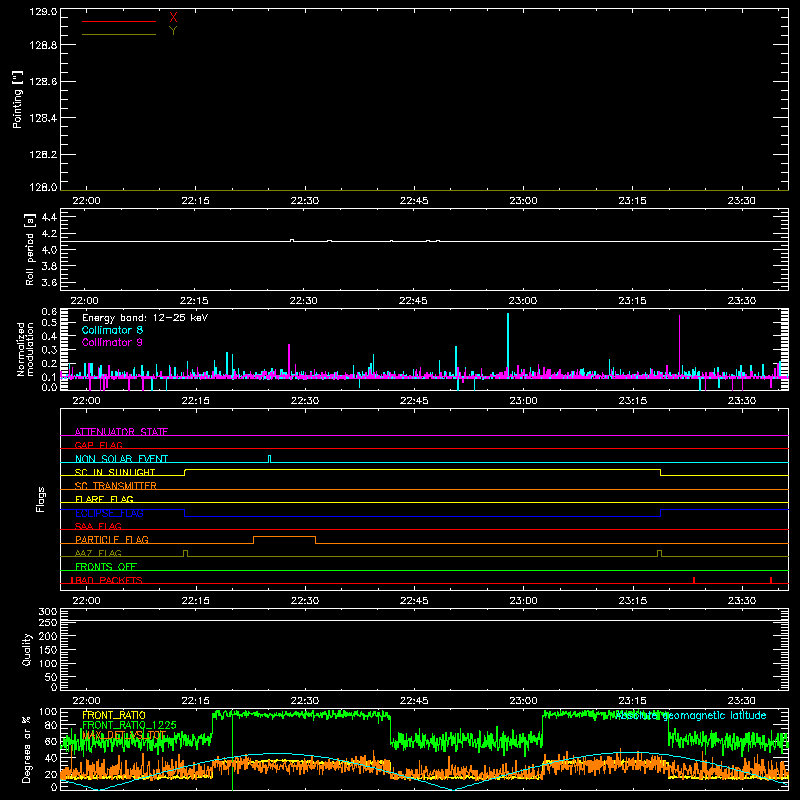The image size is (800, 800).
Task: Click the "Absolute geomagnetic latitude" label
Action: [x=691, y=716]
